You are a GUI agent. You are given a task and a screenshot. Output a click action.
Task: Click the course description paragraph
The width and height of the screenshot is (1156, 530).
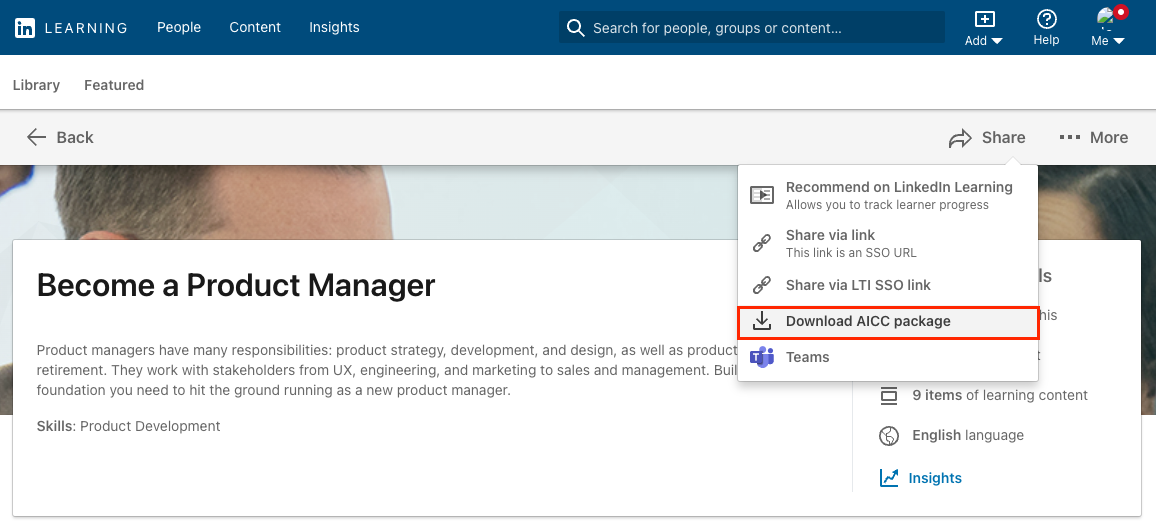point(387,370)
